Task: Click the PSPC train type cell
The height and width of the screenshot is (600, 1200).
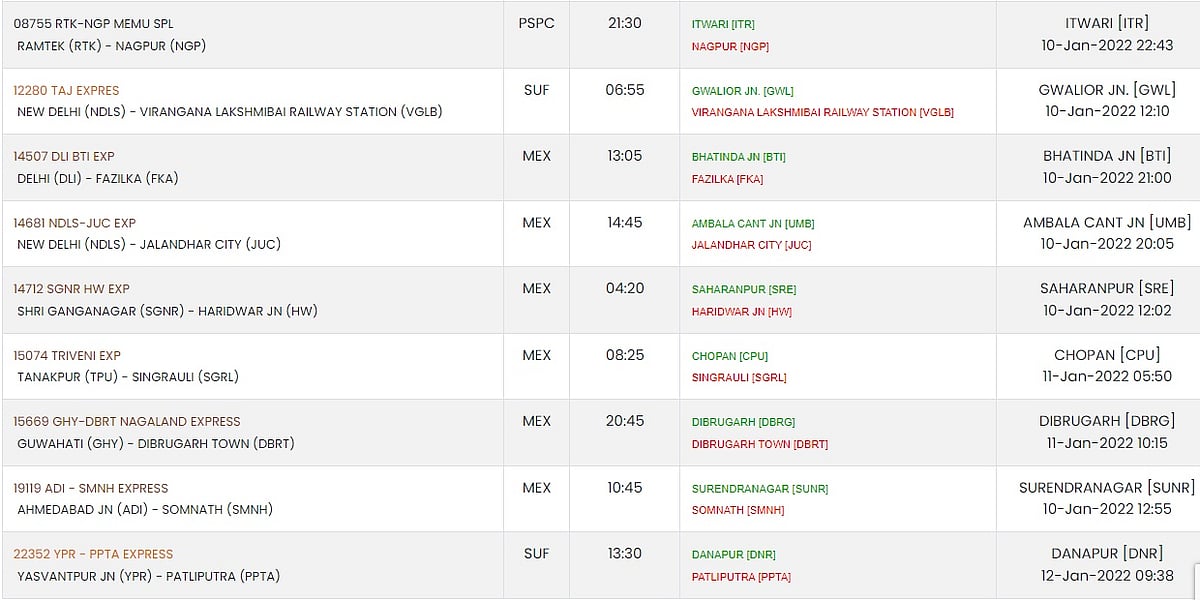Action: pos(537,23)
